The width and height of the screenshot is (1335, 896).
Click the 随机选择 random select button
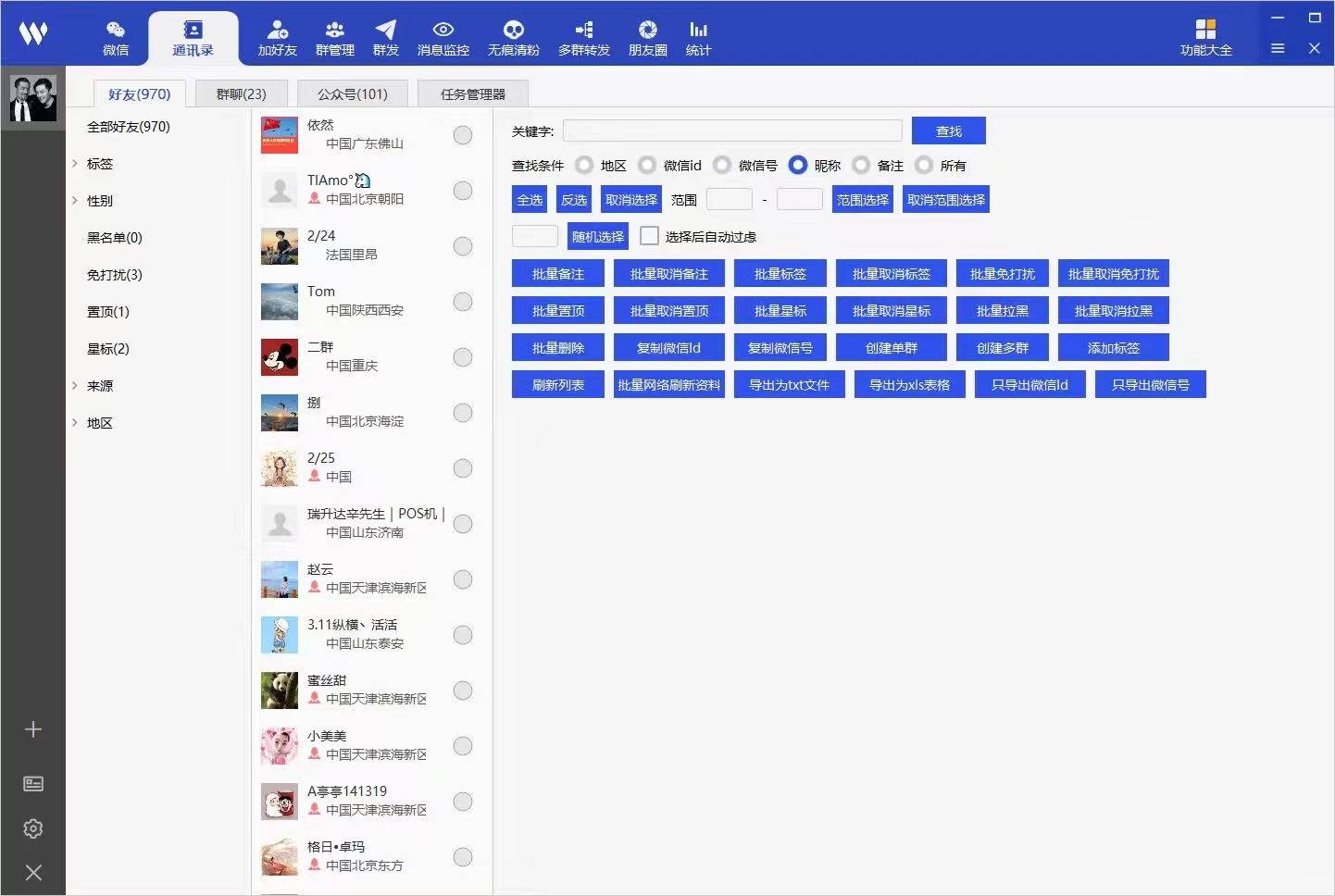click(598, 236)
